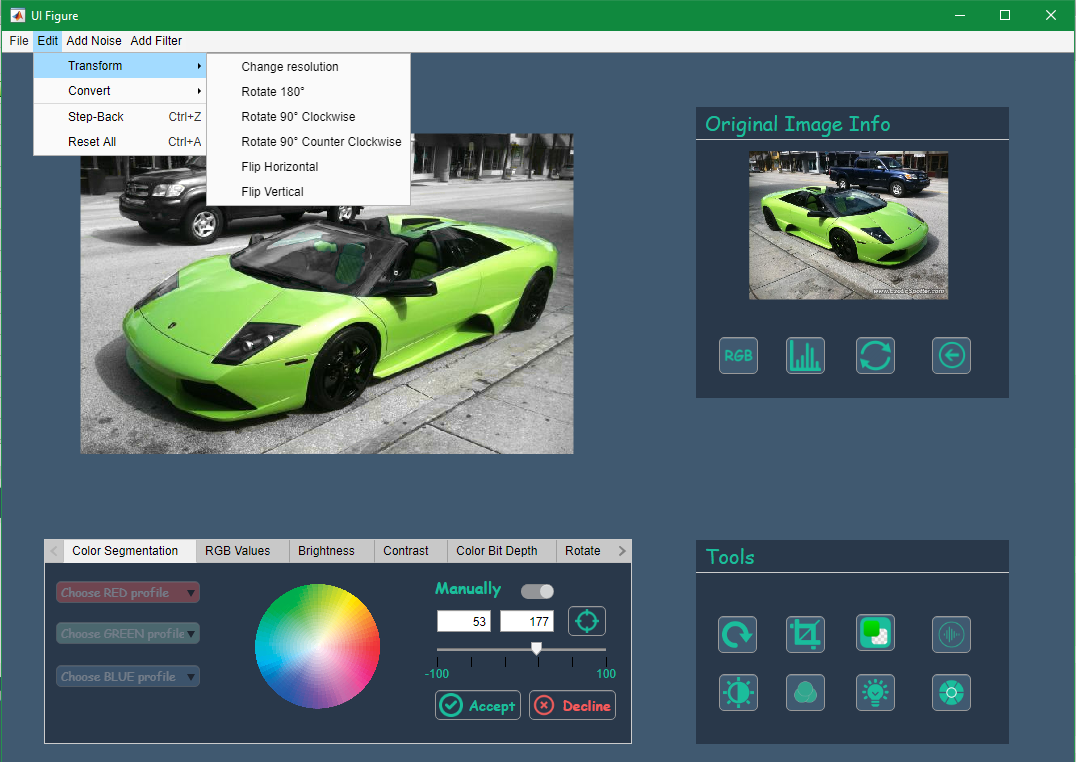Click the back arrow icon in the info panel
The width and height of the screenshot is (1076, 762).
click(951, 356)
